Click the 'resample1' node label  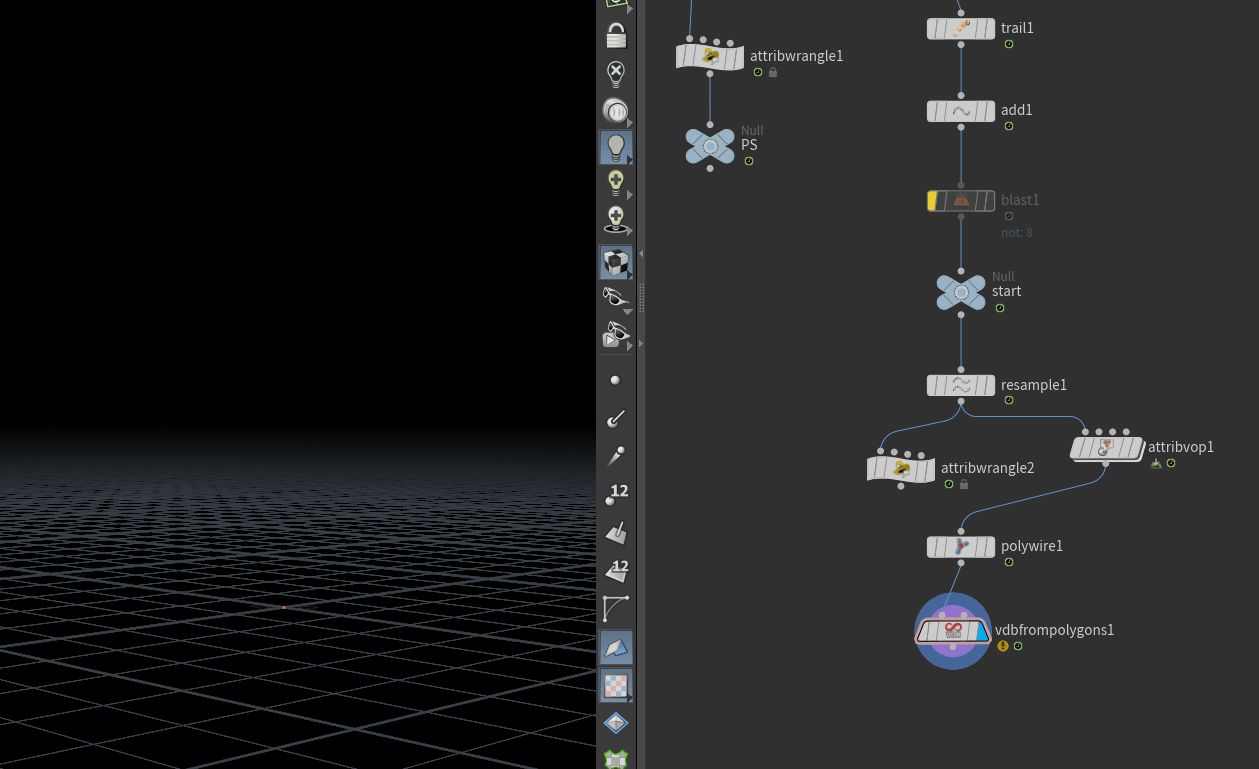click(x=1034, y=385)
